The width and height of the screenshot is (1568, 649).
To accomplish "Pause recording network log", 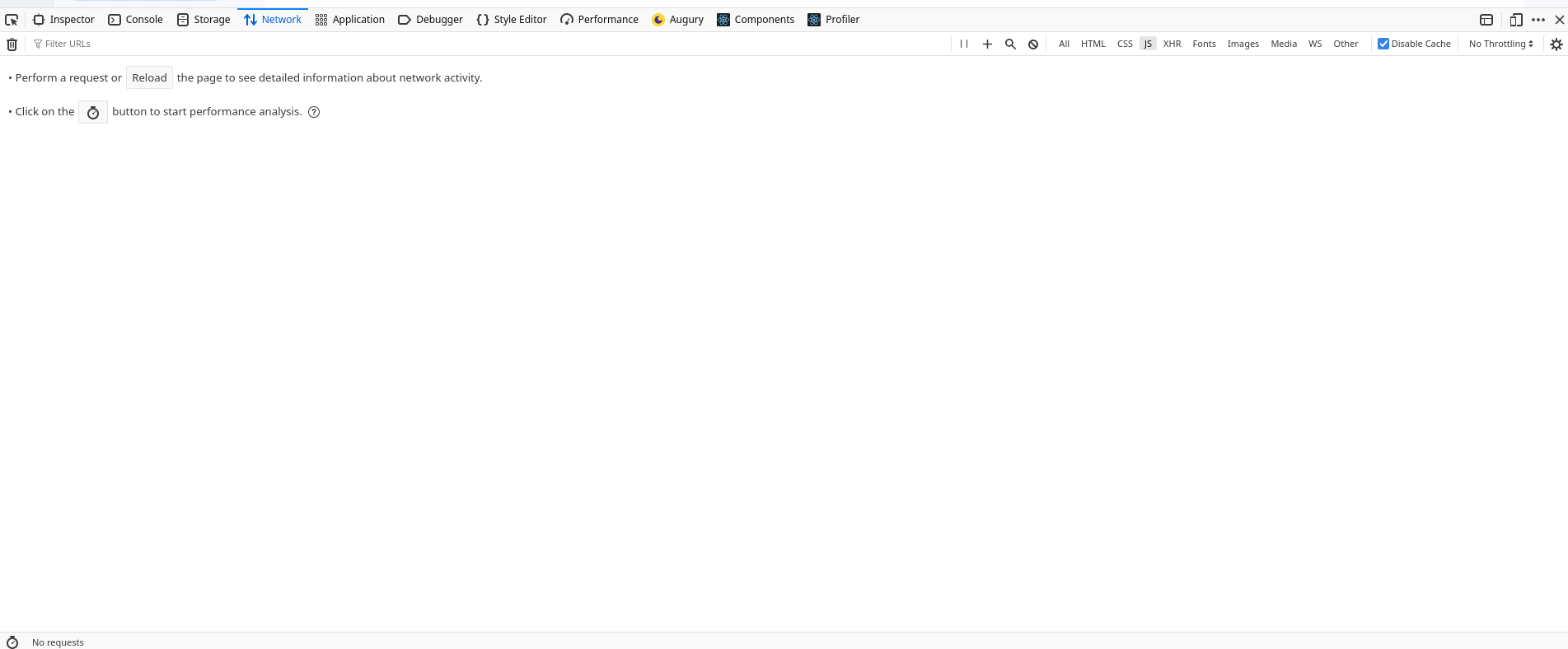I will 964,44.
